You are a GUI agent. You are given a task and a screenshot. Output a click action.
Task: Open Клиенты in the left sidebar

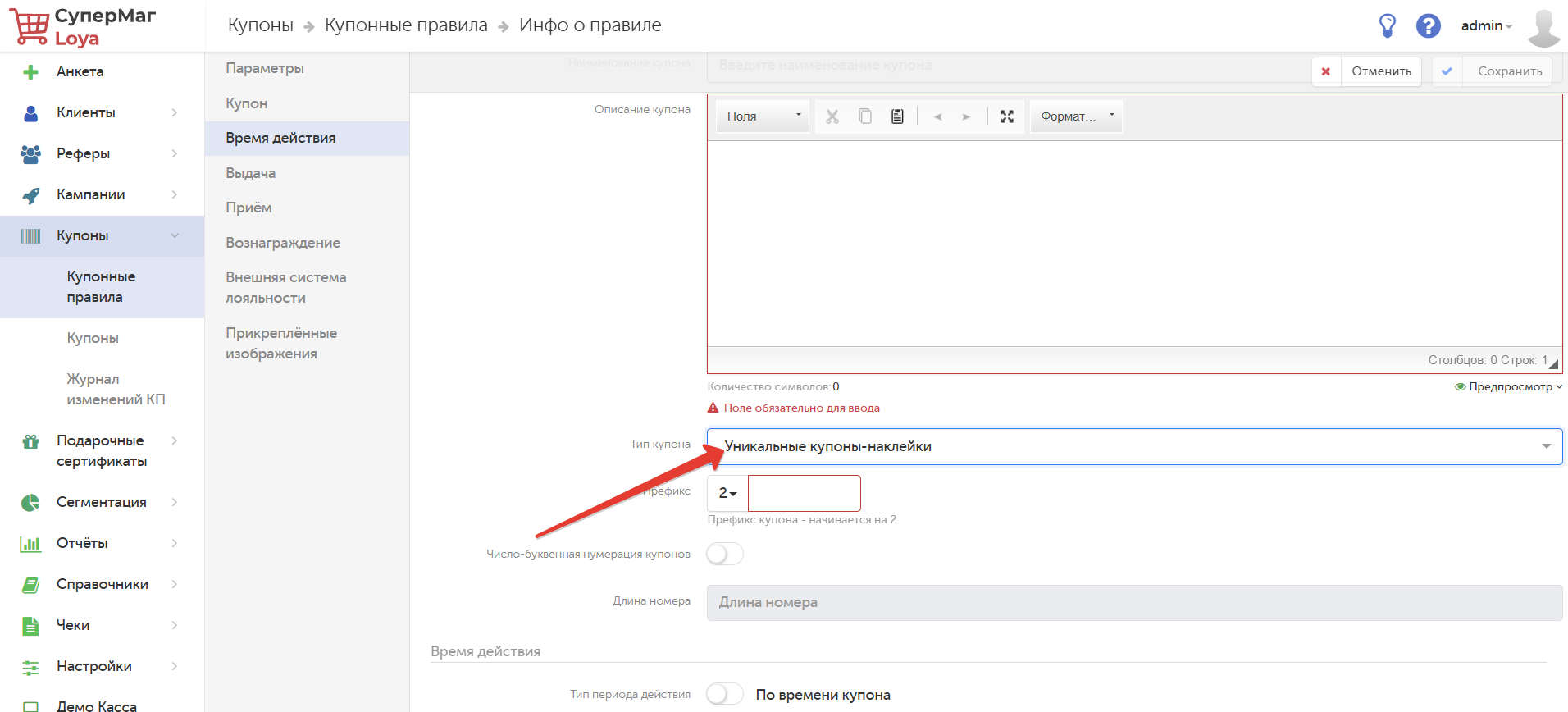[x=86, y=112]
